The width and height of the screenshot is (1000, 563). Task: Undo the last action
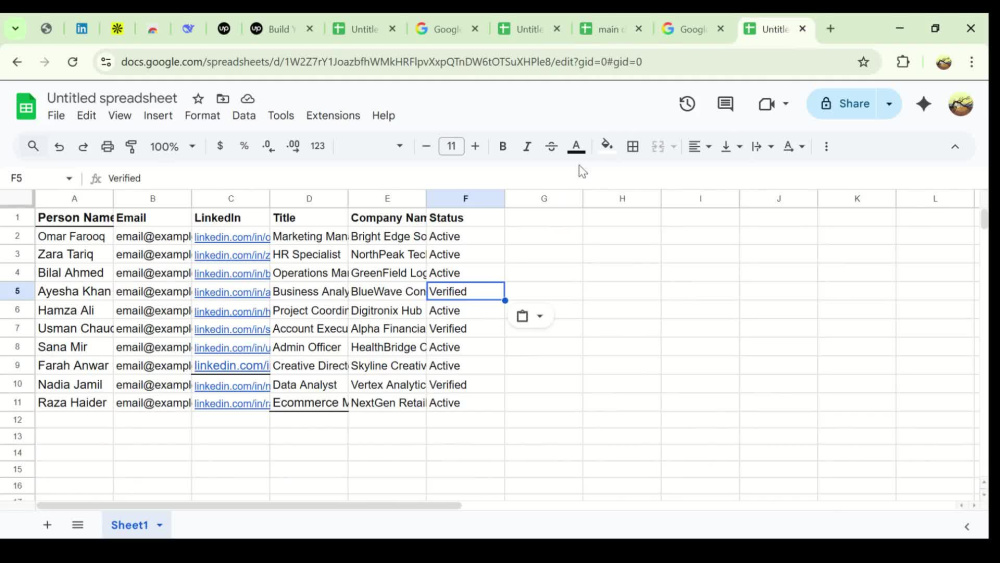coord(59,147)
